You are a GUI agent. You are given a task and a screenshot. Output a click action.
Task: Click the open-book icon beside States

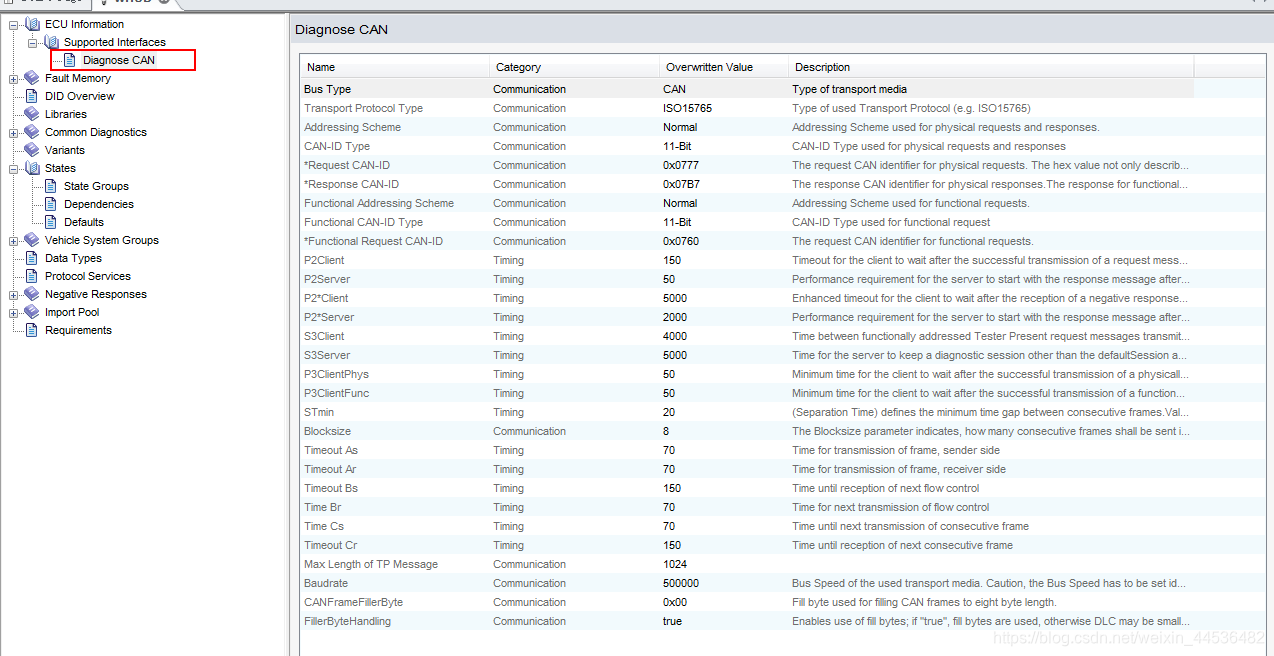tap(31, 168)
